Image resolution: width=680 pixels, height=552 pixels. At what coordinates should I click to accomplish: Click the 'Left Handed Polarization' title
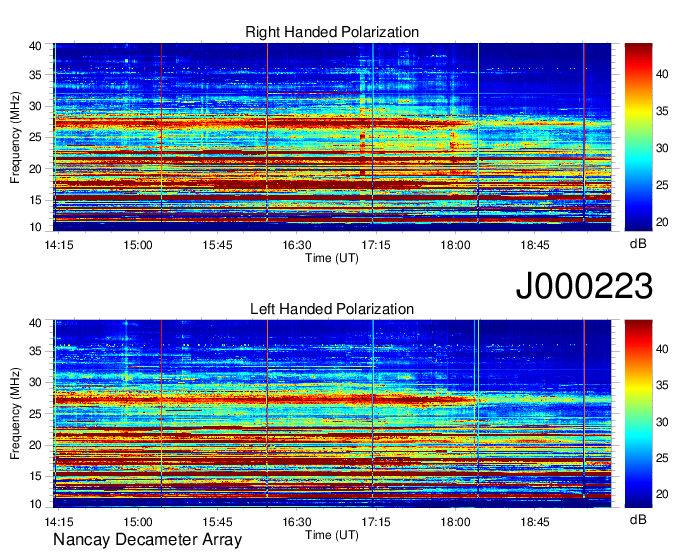click(x=332, y=309)
